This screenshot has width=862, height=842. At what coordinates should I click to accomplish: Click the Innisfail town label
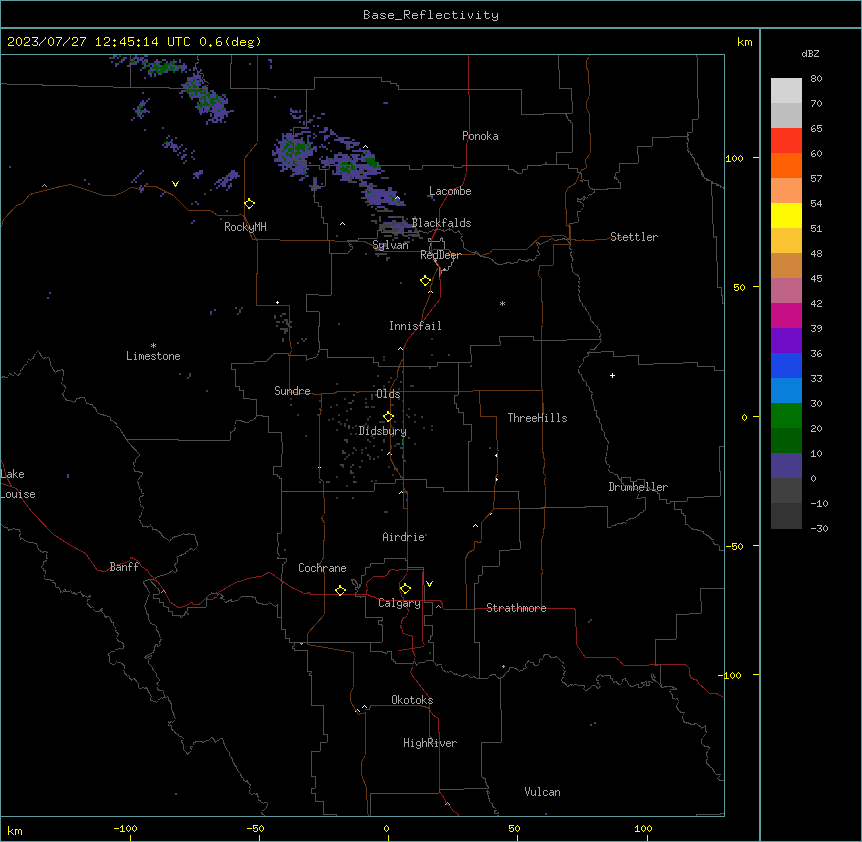coord(415,326)
